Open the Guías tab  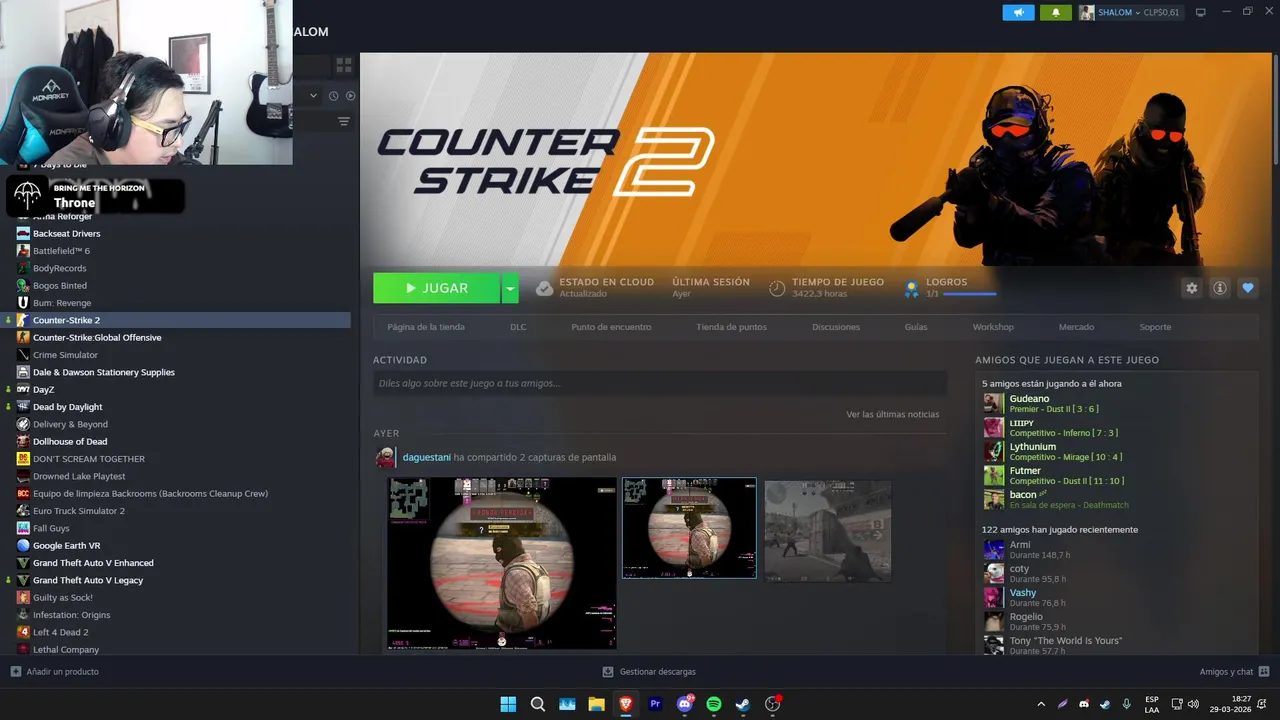click(916, 327)
